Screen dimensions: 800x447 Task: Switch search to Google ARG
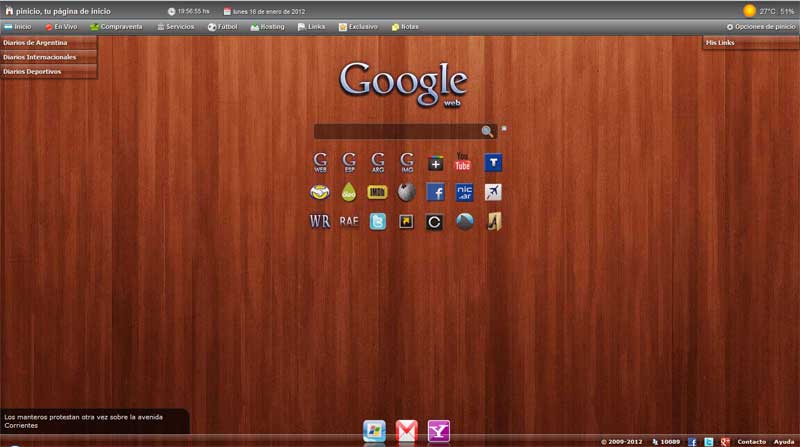tap(378, 162)
